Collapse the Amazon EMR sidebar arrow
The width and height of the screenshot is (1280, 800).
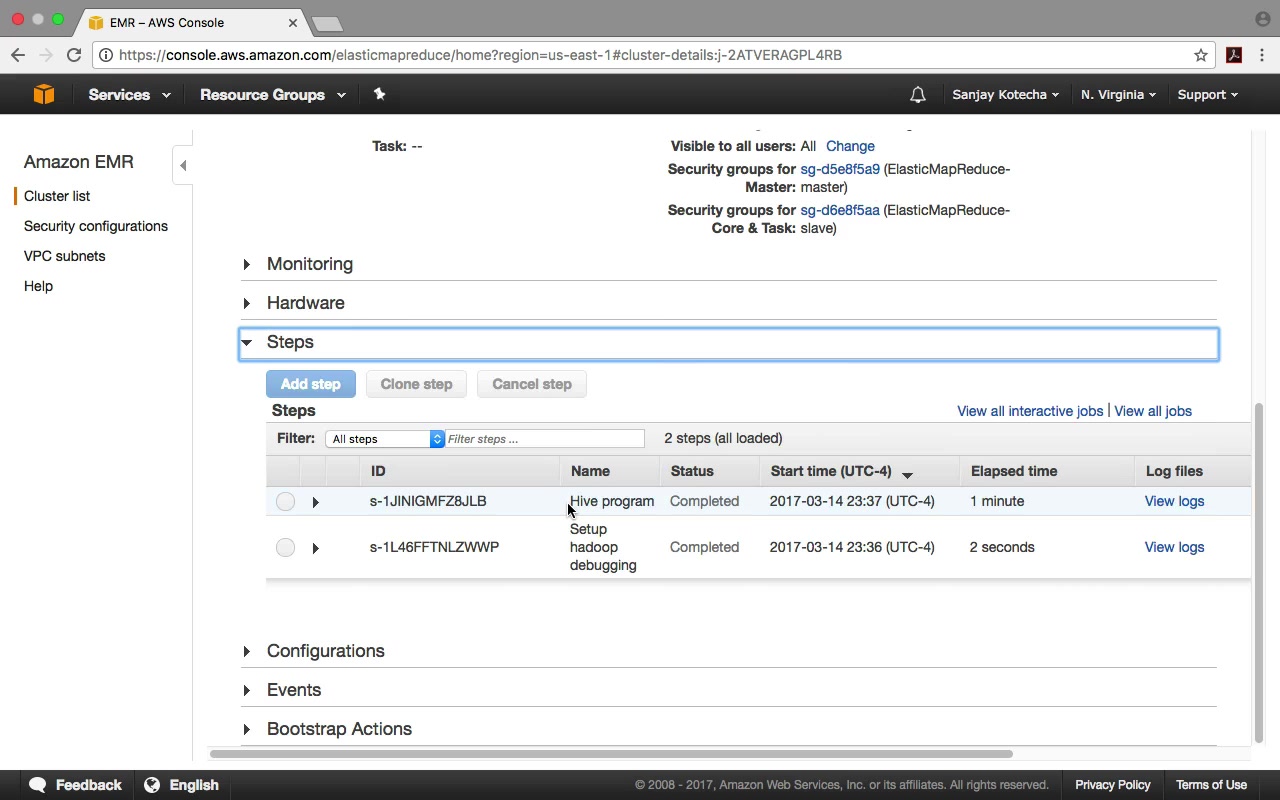(183, 165)
